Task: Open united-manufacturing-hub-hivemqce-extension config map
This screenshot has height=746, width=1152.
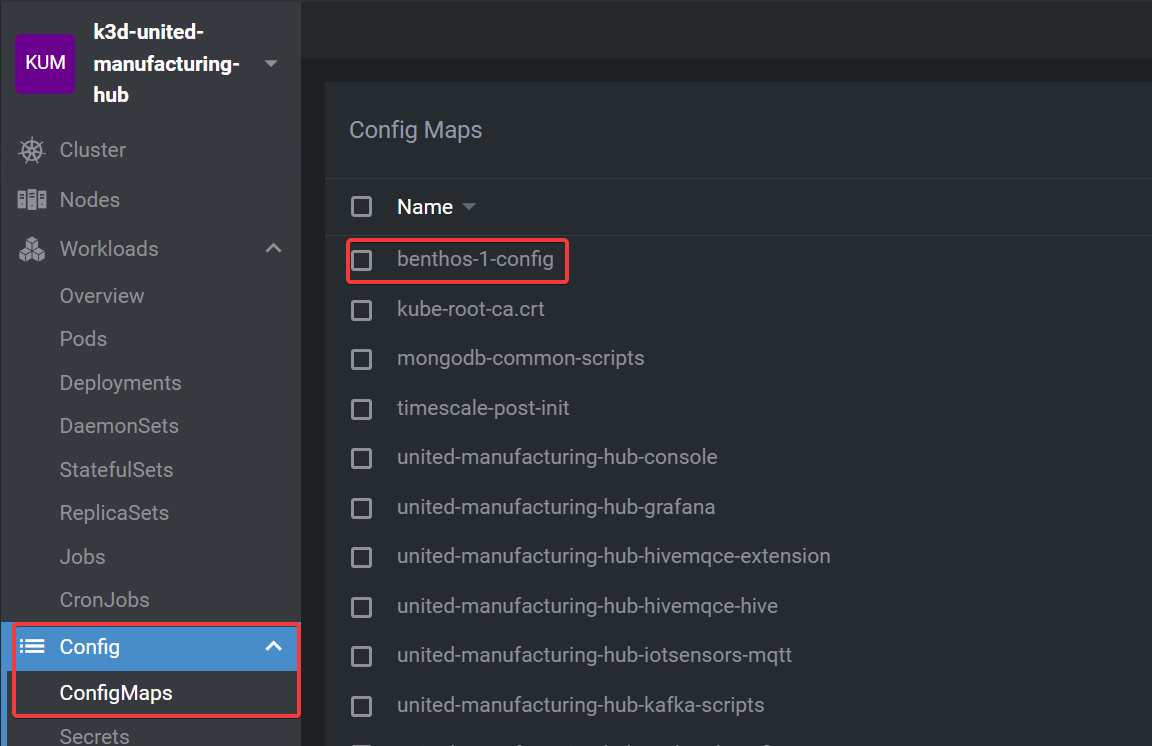Action: 613,556
